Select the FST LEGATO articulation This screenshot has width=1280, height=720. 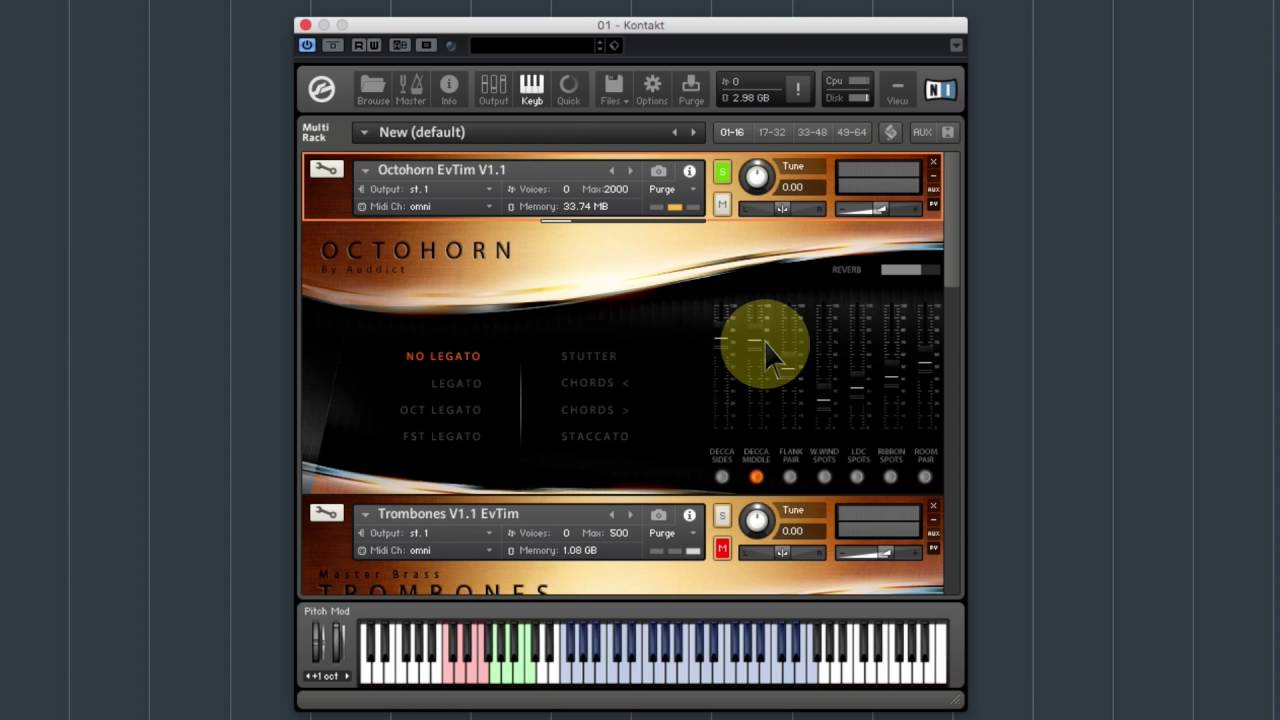coord(442,436)
